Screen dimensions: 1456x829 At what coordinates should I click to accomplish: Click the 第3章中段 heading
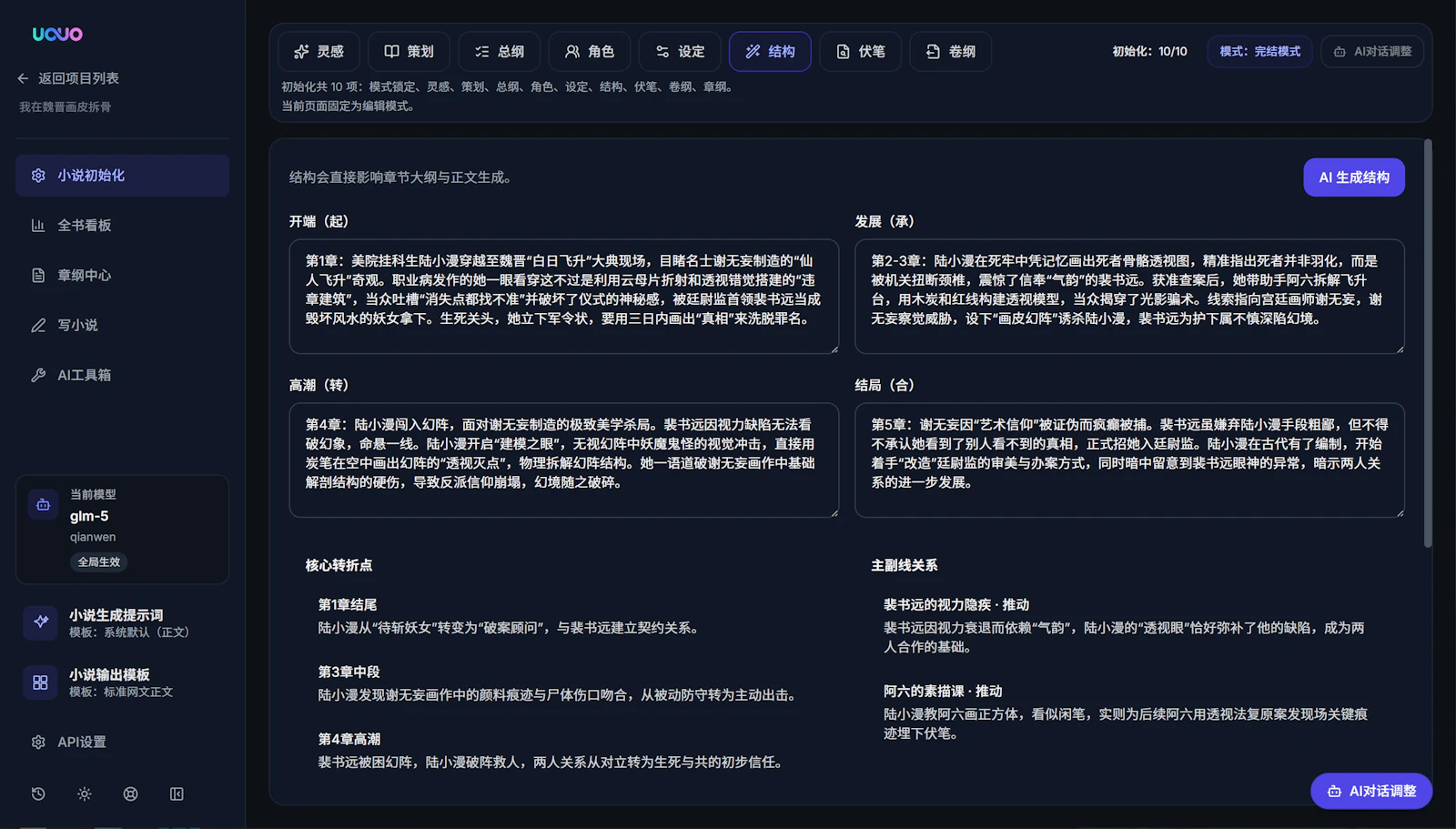click(x=349, y=672)
